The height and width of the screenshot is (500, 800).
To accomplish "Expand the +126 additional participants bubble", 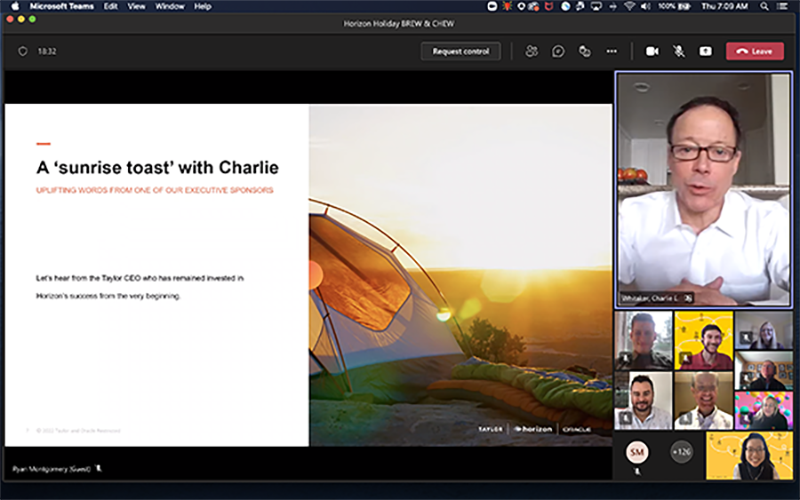I will (681, 452).
